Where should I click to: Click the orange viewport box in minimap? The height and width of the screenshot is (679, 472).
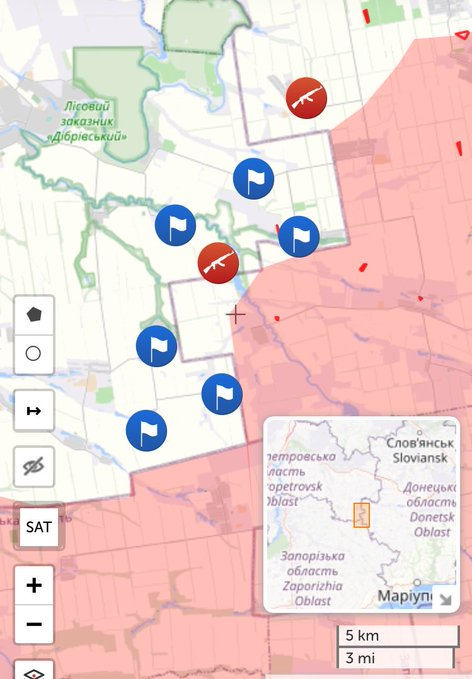click(x=362, y=515)
